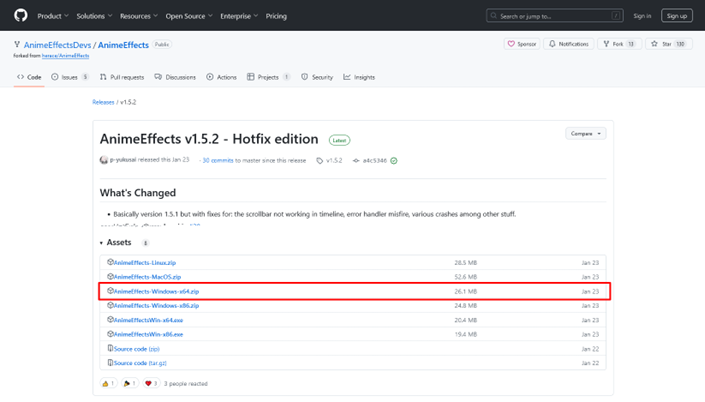The width and height of the screenshot is (705, 402).
Task: Expand the Solutions menu
Action: [94, 16]
